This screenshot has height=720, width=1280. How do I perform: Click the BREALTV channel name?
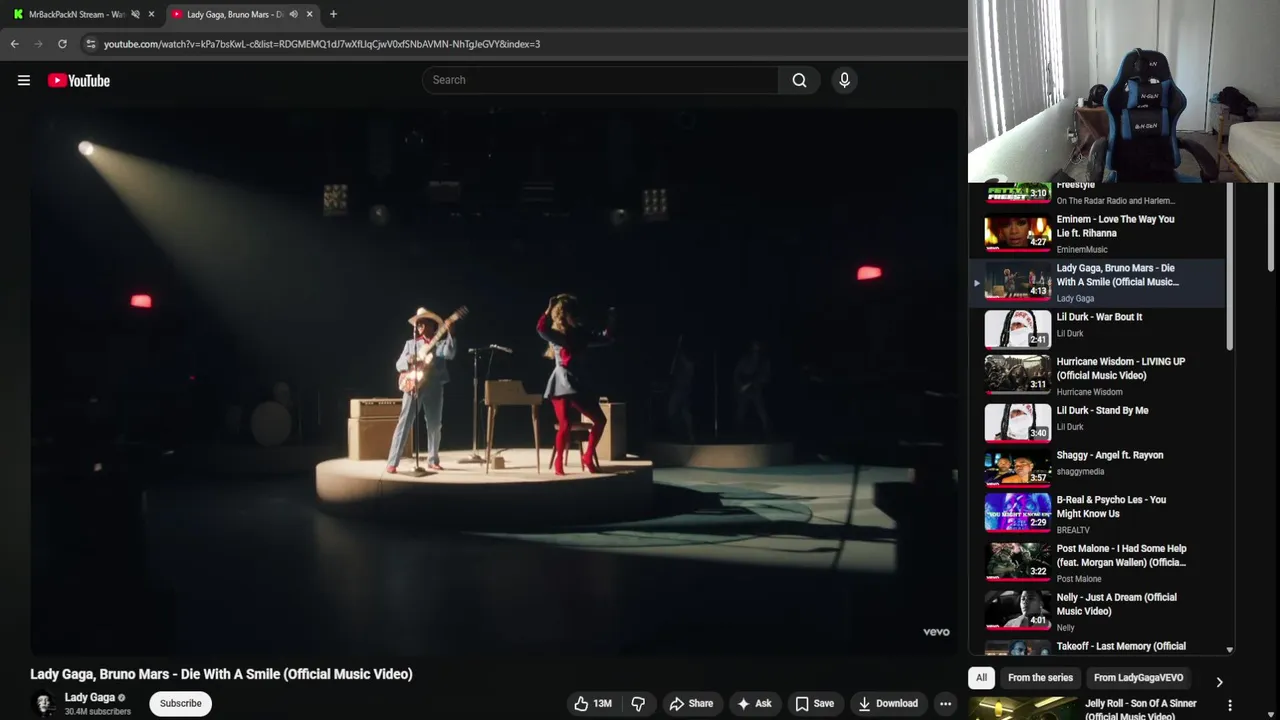point(1073,530)
